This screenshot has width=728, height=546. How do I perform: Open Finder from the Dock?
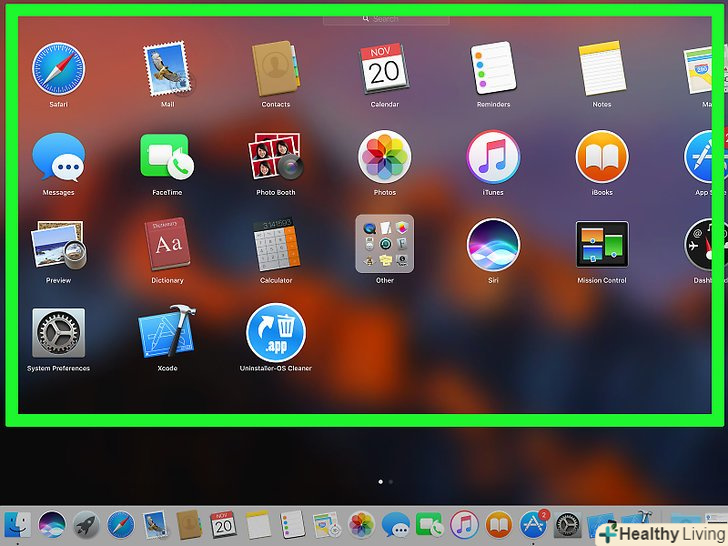tap(18, 525)
